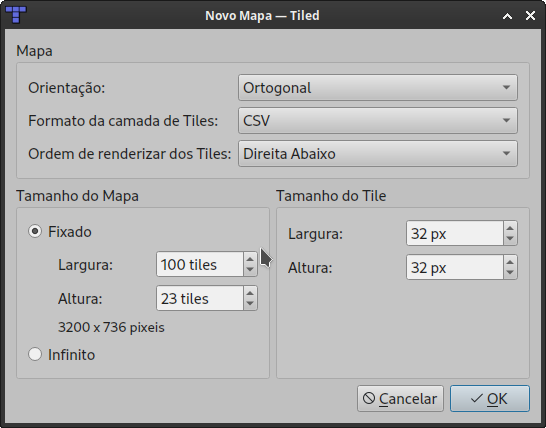Click the map Largura field showing 100 tiles

pos(200,264)
